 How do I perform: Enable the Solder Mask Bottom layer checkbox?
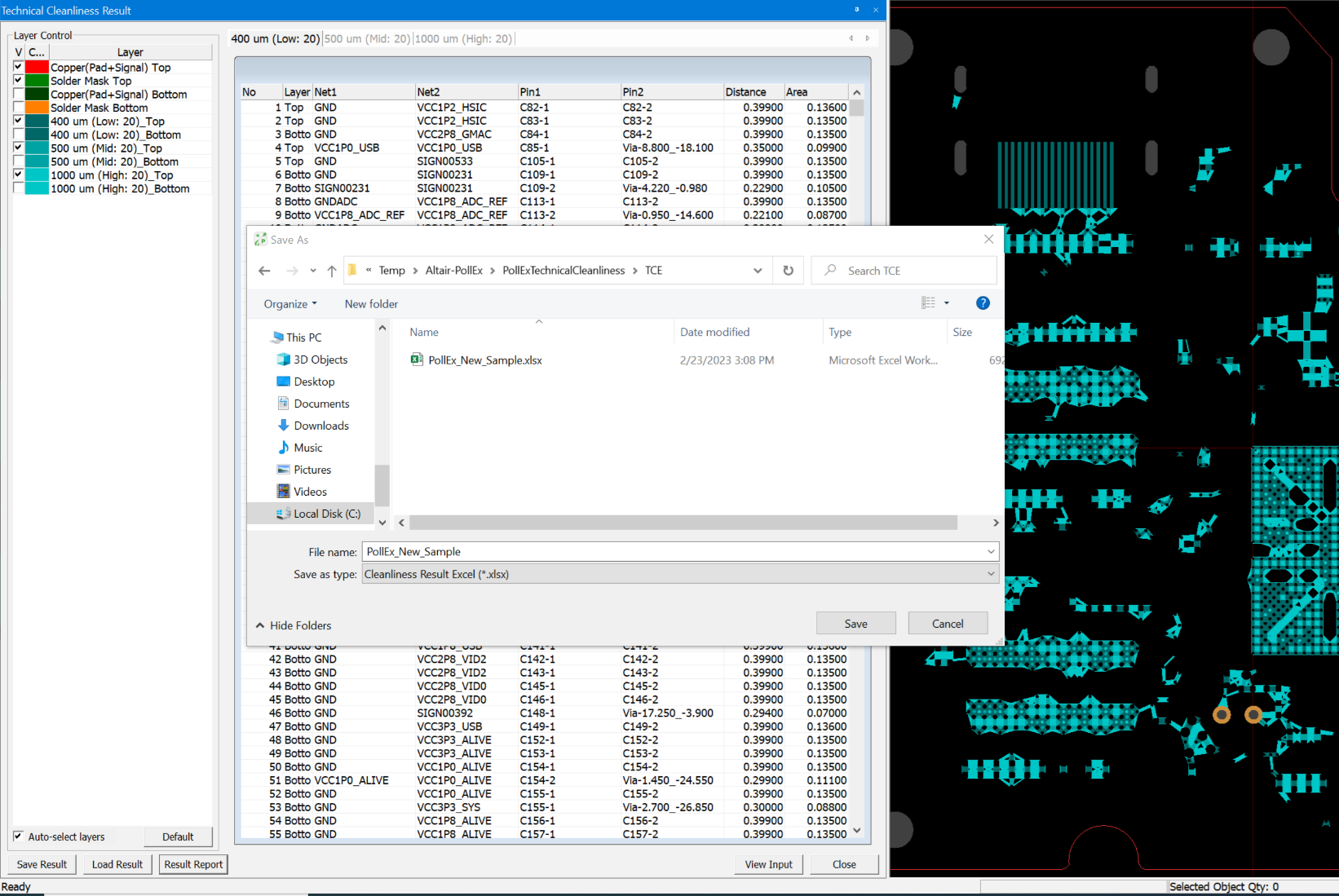point(18,108)
